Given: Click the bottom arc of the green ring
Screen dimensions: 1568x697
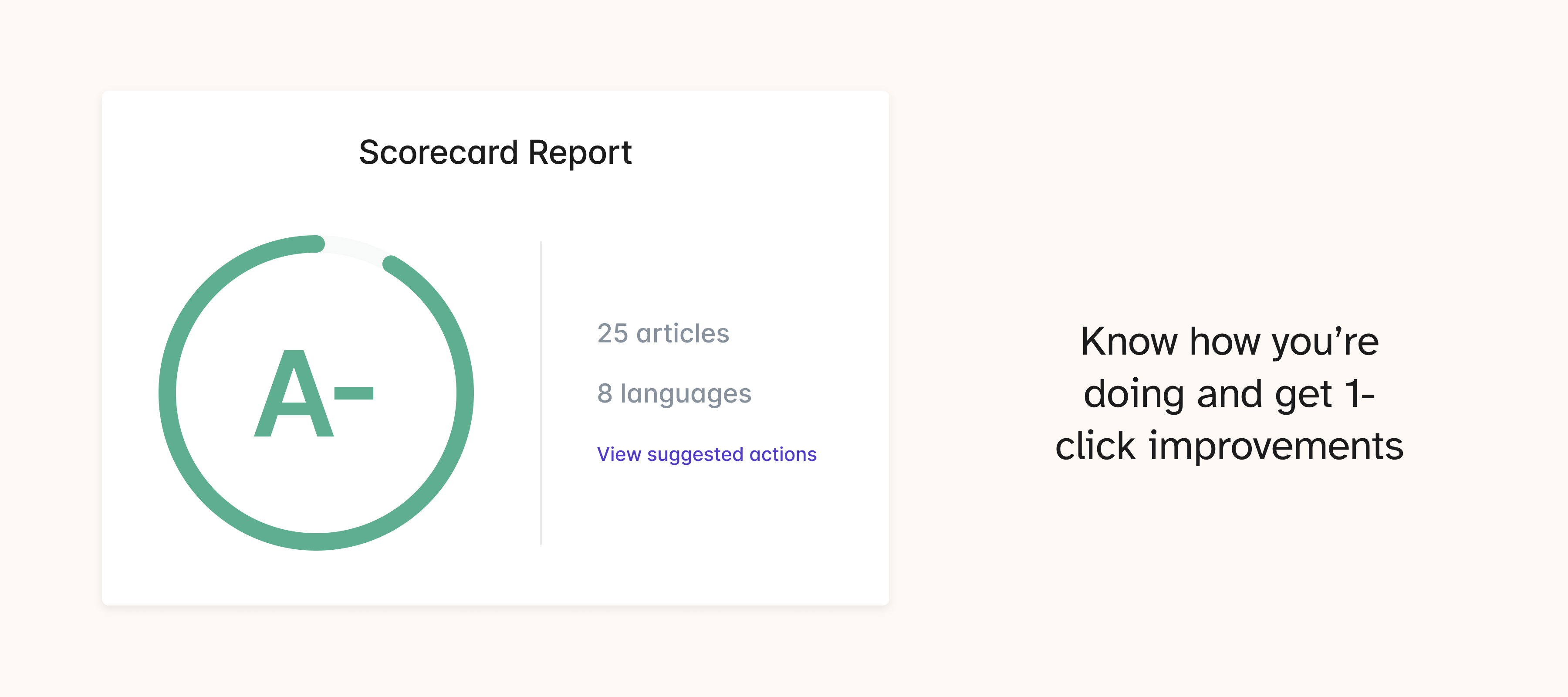Looking at the screenshot, I should [x=317, y=541].
